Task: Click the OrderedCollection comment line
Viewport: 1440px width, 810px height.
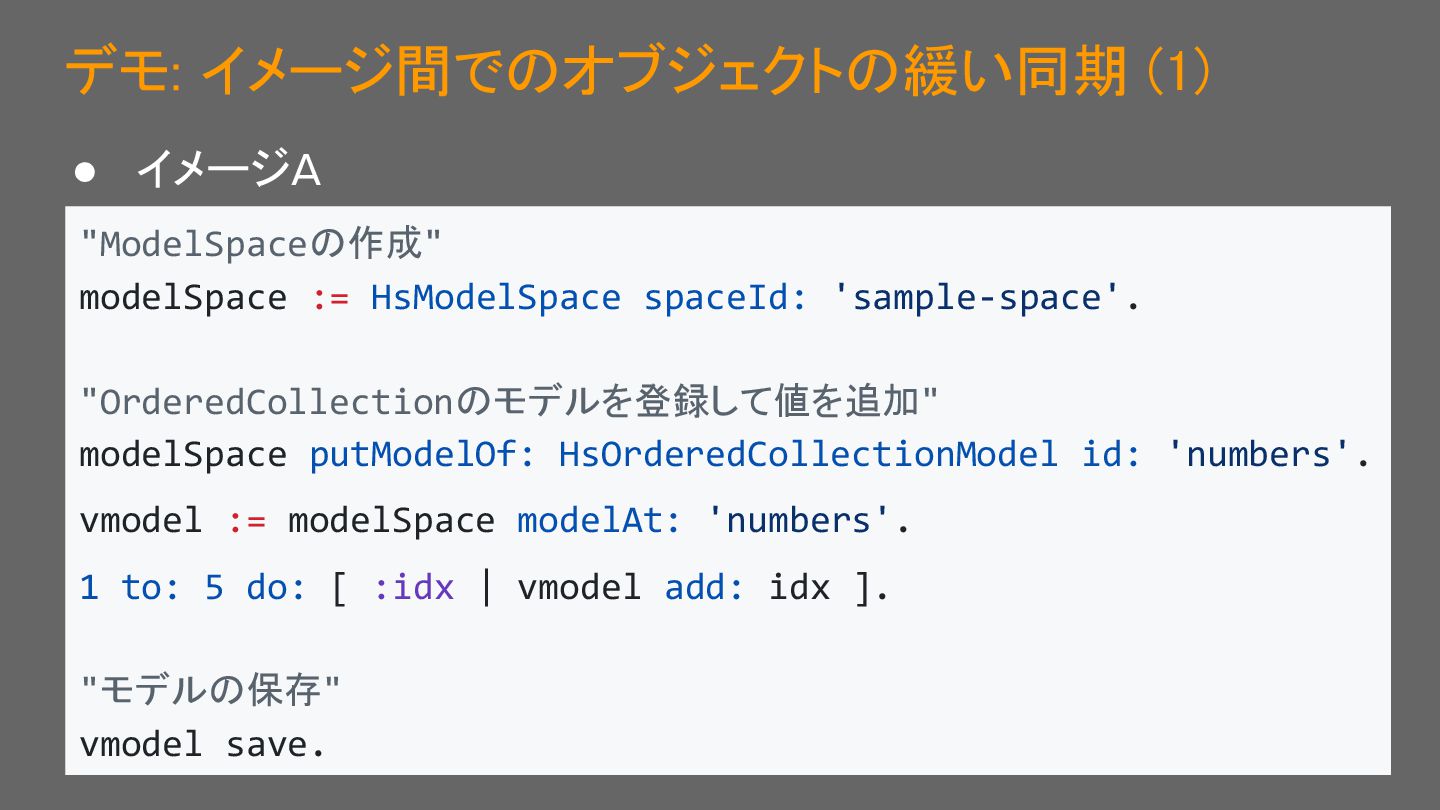Action: point(509,402)
